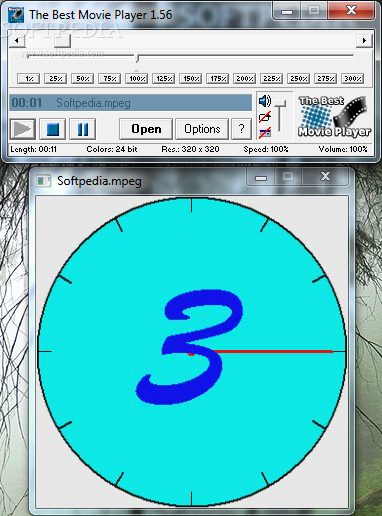
Task: Pause the movie with the Pause button
Action: click(x=83, y=129)
